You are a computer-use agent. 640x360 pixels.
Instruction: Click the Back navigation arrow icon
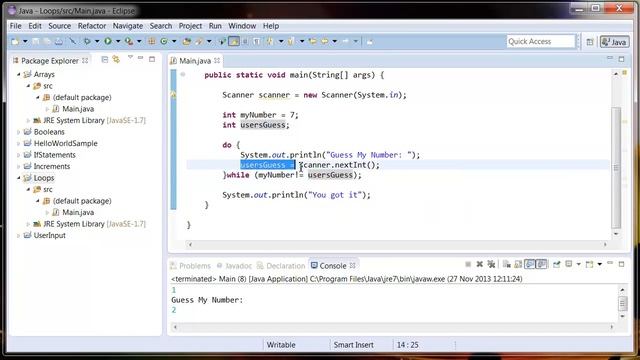point(324,42)
